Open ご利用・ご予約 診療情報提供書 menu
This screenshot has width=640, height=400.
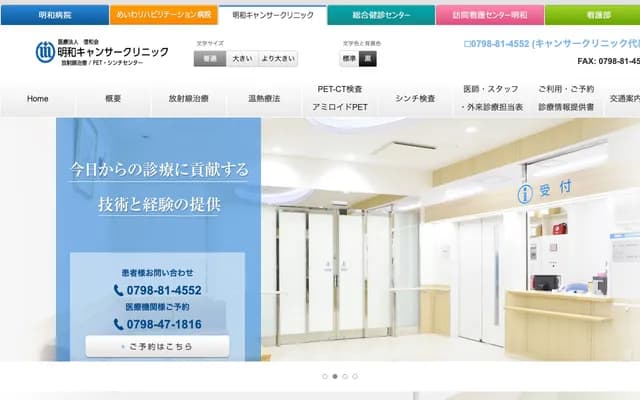coord(566,98)
